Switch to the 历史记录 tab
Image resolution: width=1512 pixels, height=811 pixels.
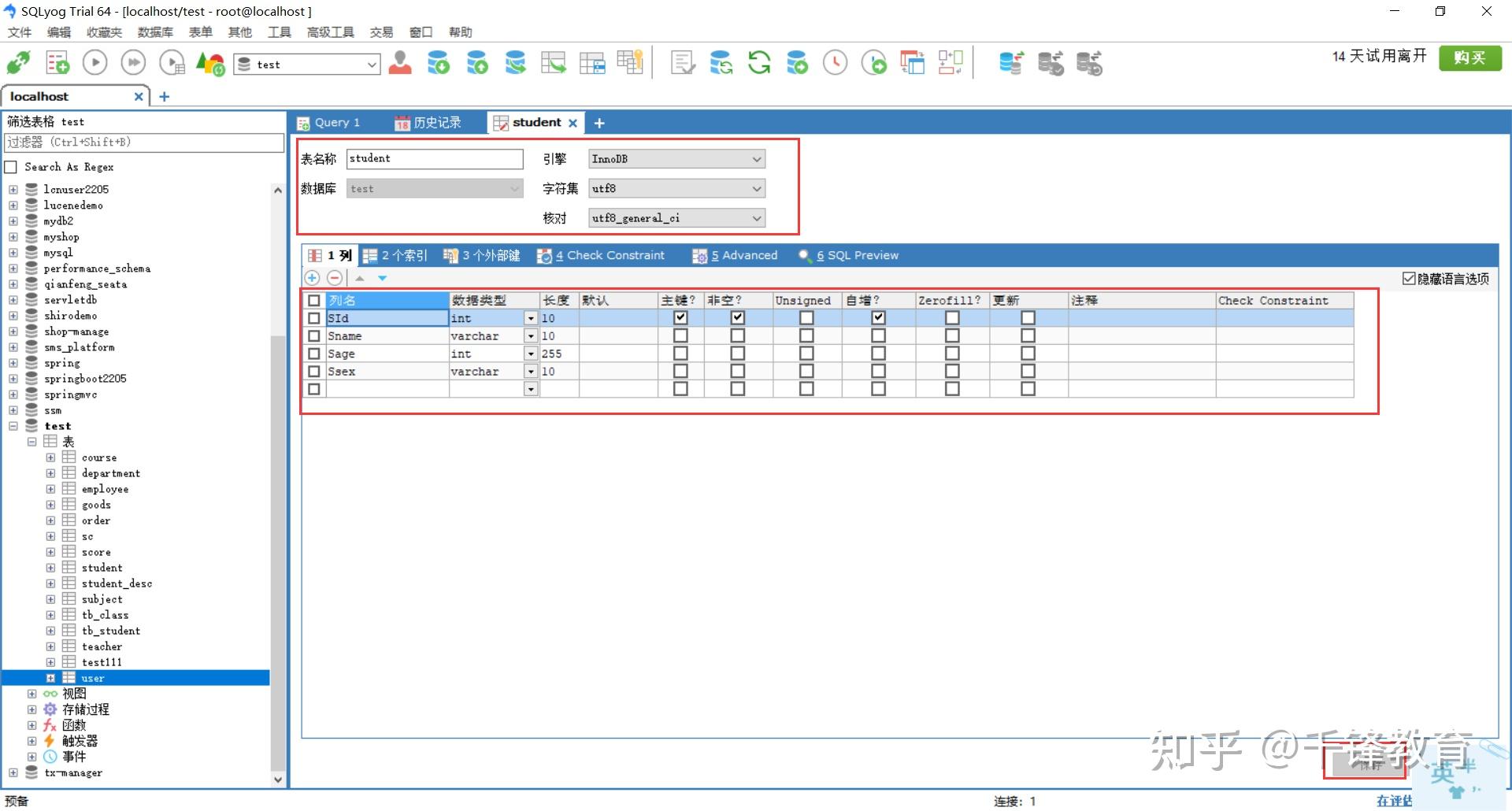coord(428,123)
